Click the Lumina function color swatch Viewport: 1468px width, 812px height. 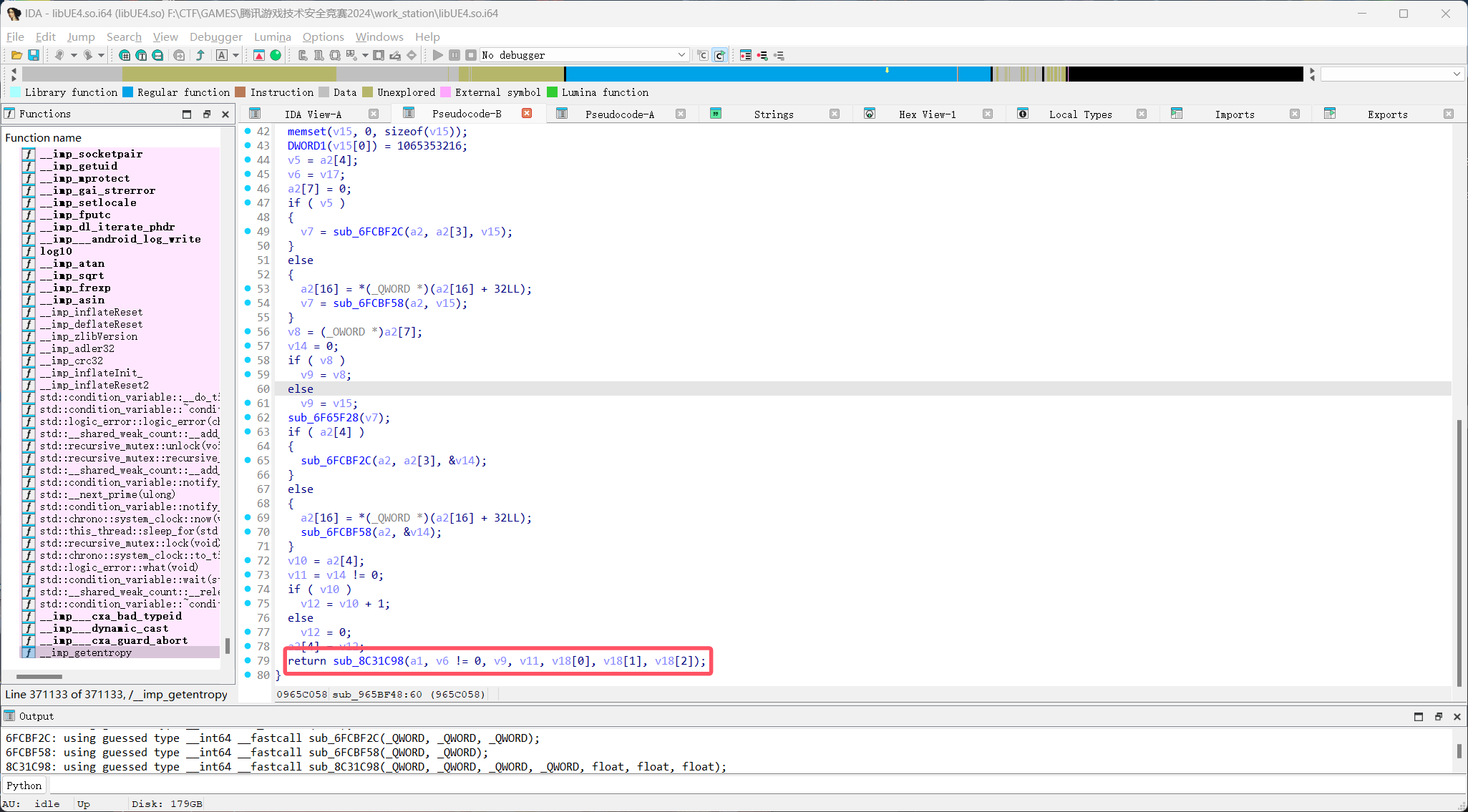[x=552, y=92]
